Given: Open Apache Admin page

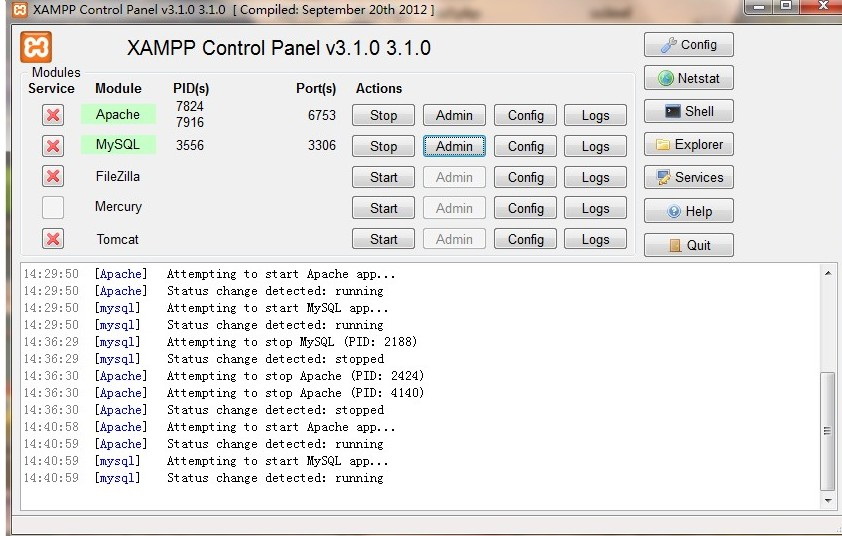Looking at the screenshot, I should pos(454,115).
